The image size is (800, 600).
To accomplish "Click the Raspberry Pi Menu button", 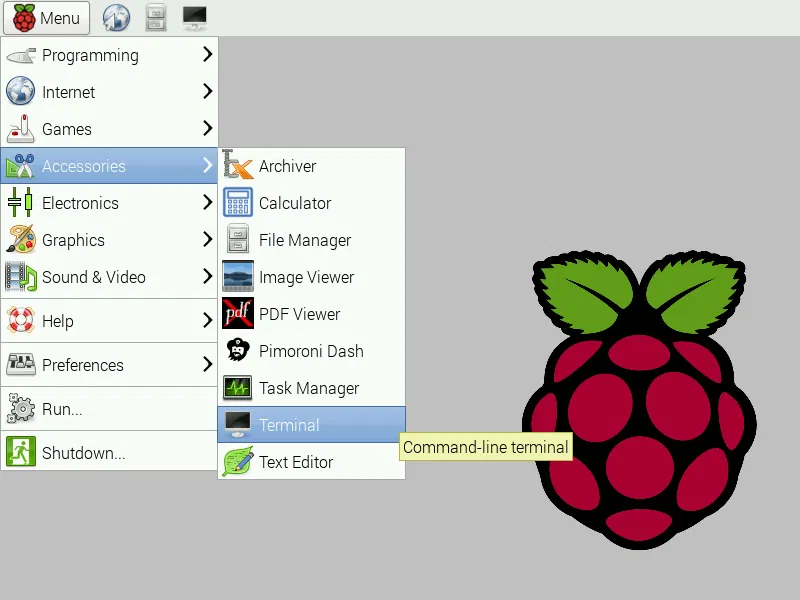I will pos(47,18).
